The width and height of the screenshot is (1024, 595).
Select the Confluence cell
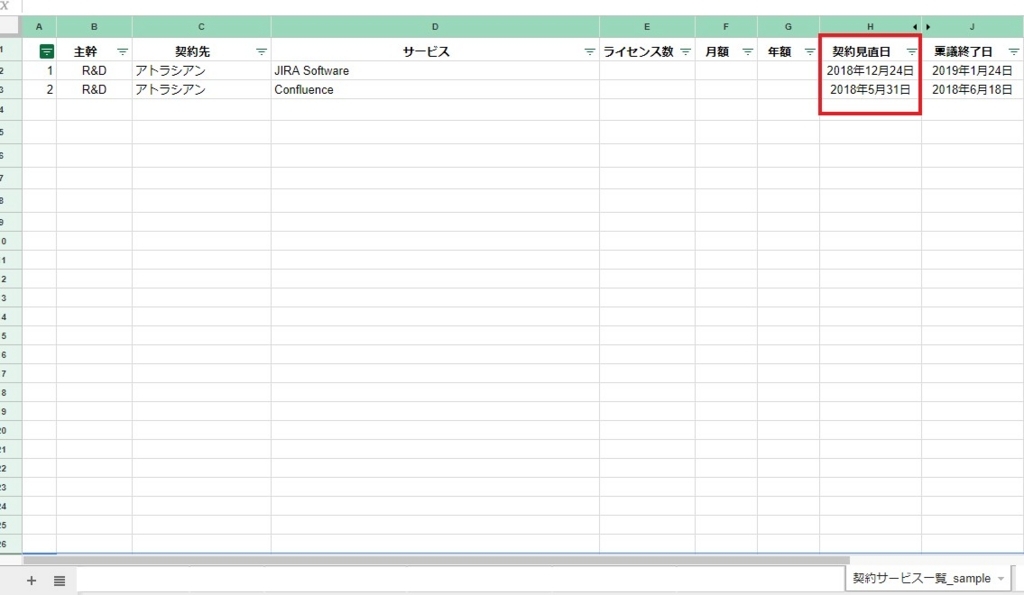pyautogui.click(x=435, y=89)
